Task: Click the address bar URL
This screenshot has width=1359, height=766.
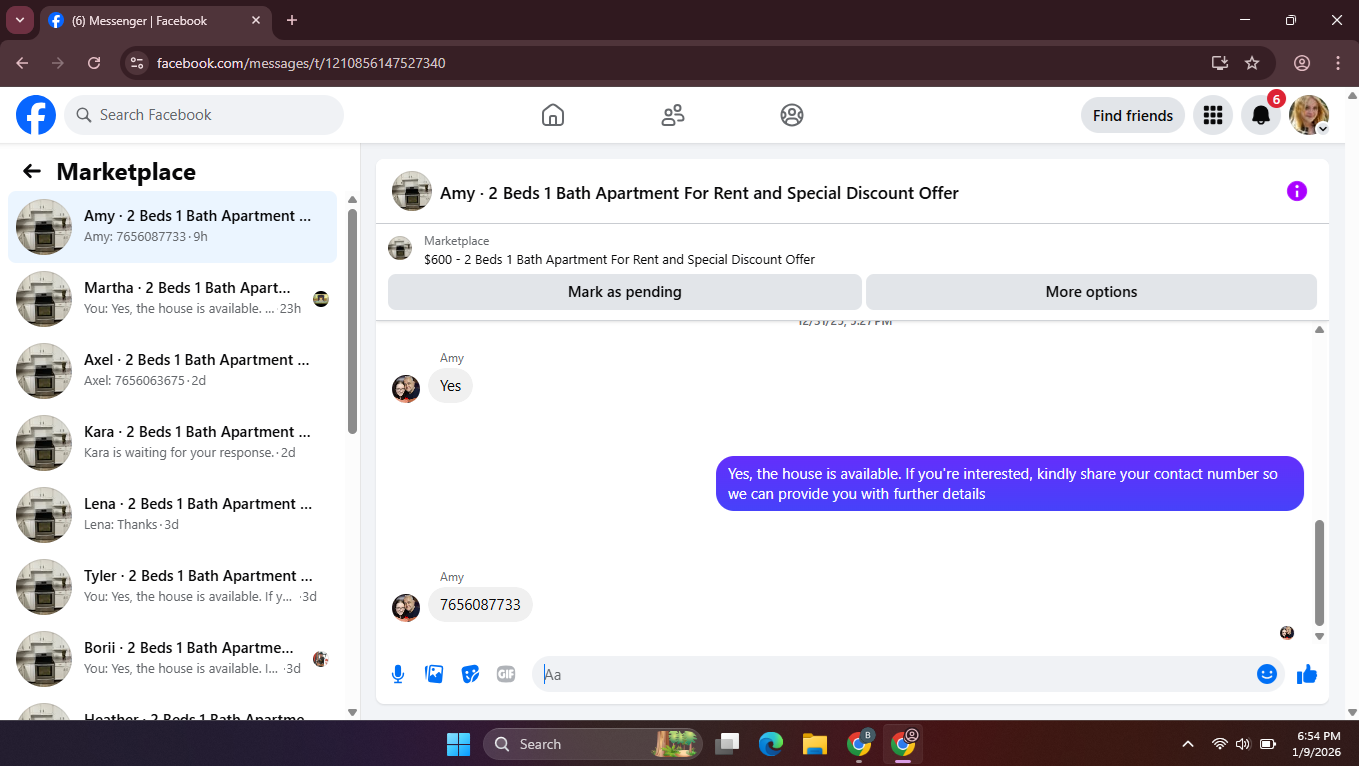Action: 301,63
